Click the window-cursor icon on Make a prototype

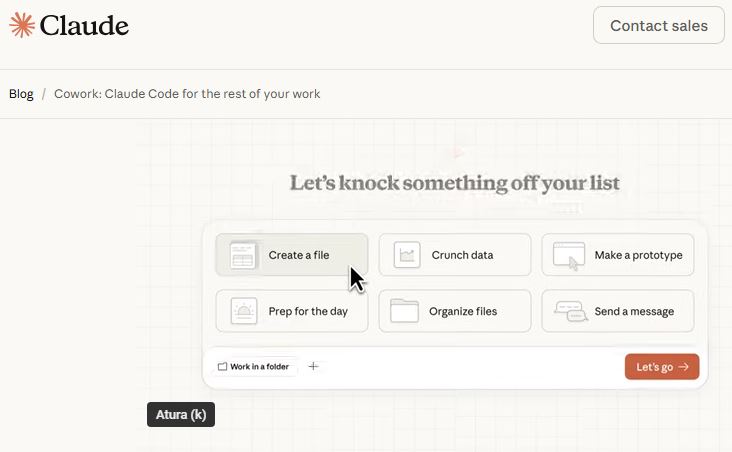point(569,255)
